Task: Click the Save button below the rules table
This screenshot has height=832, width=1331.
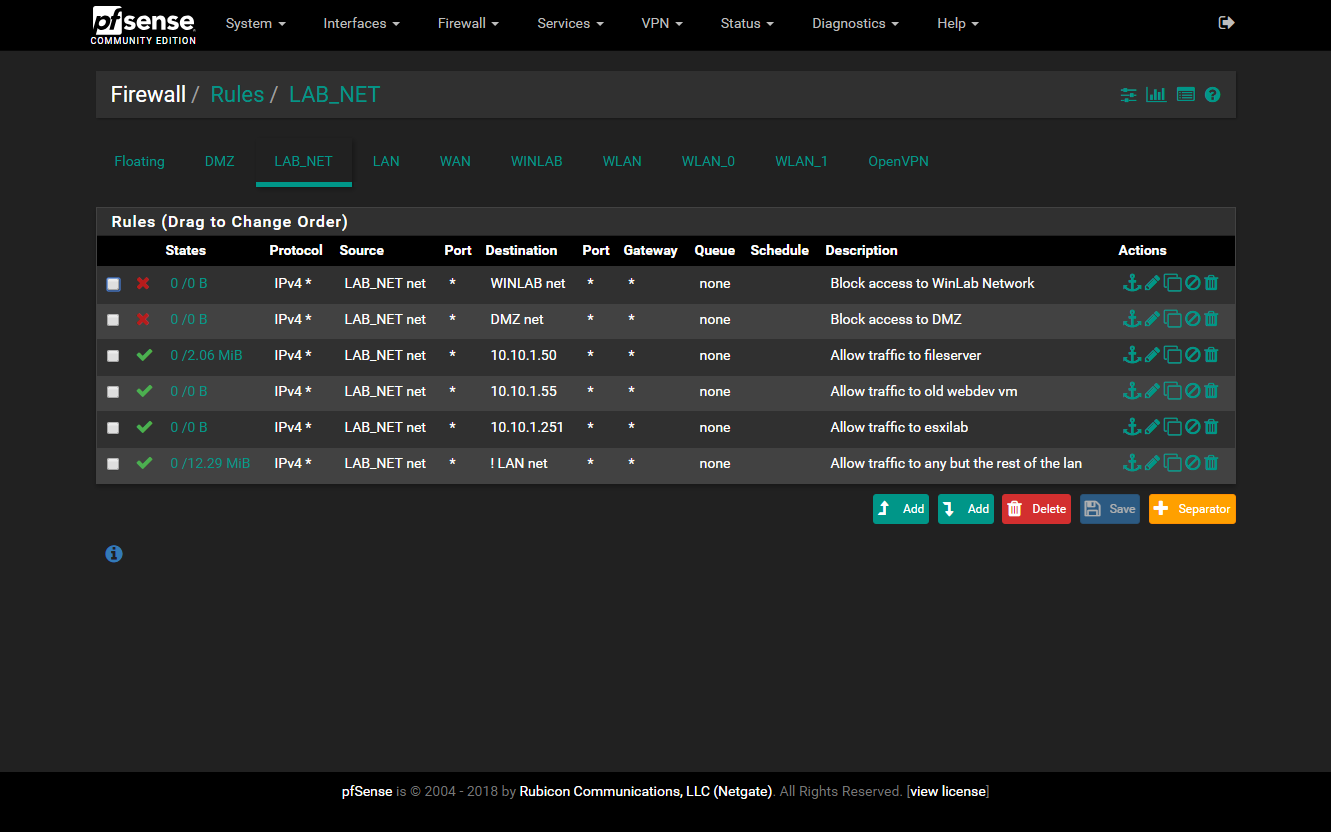Action: tap(1109, 509)
